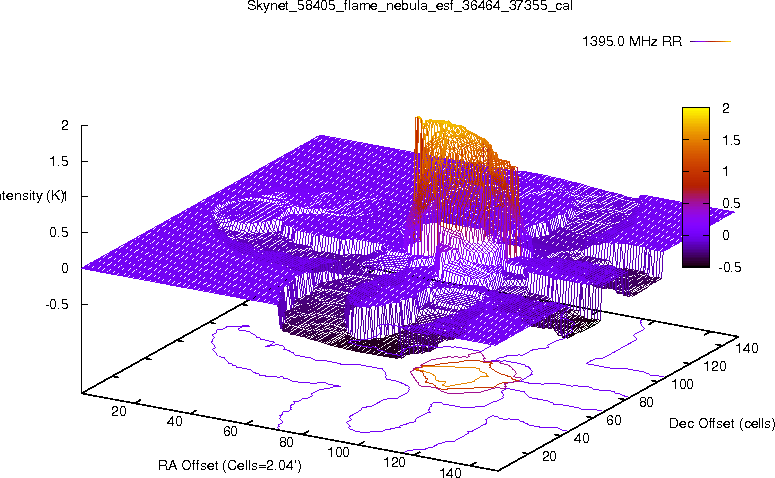Click the Intensity (K) axis label
The image size is (775, 478).
[x=32, y=196]
